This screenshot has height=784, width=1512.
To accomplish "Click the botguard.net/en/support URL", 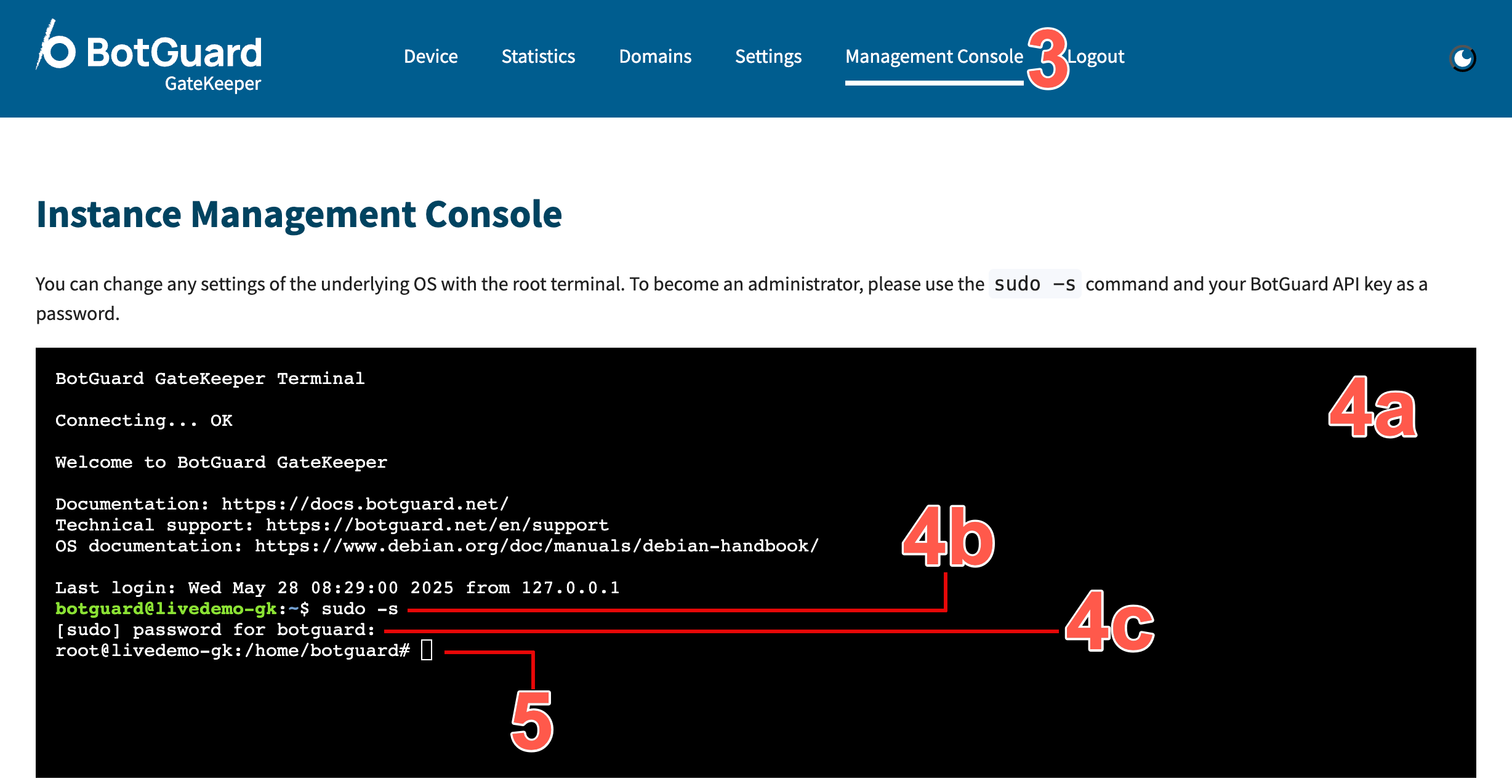I will click(x=437, y=525).
